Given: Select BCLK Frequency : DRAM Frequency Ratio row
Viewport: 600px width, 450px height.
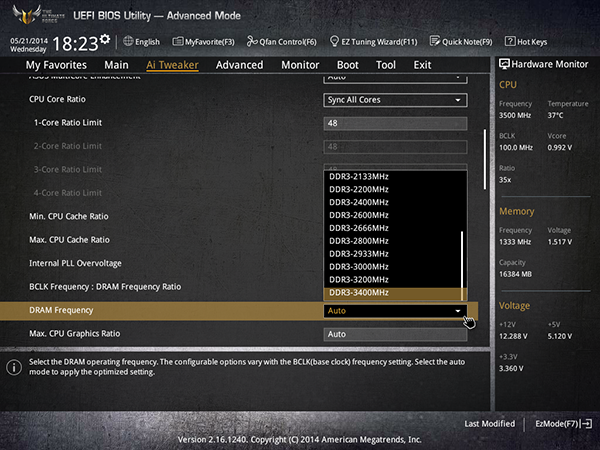Looking at the screenshot, I should pyautogui.click(x=105, y=287).
